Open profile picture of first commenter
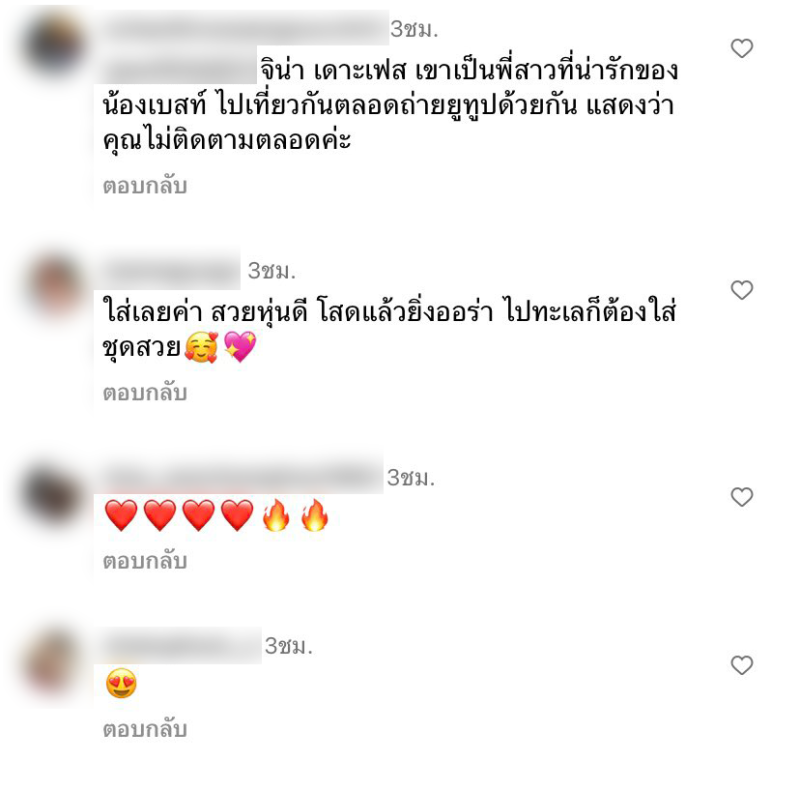Screen dimensions: 800x791 tap(54, 45)
